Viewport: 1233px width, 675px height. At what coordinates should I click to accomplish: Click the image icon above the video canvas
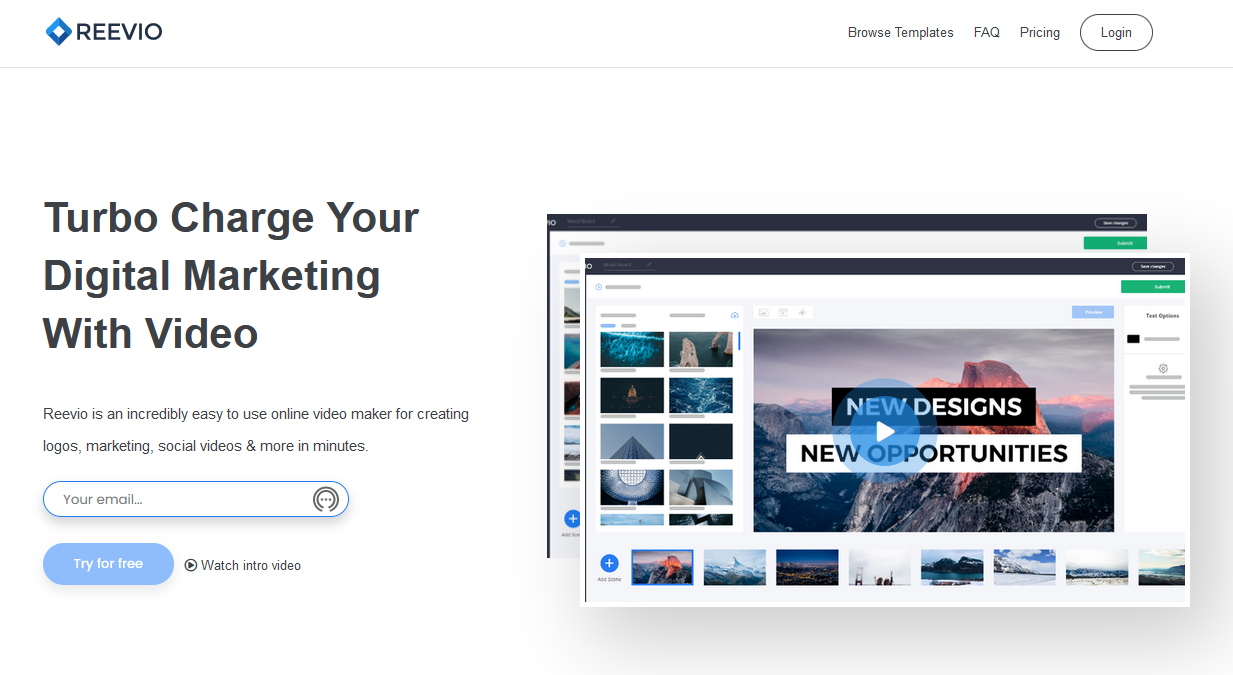(x=764, y=312)
